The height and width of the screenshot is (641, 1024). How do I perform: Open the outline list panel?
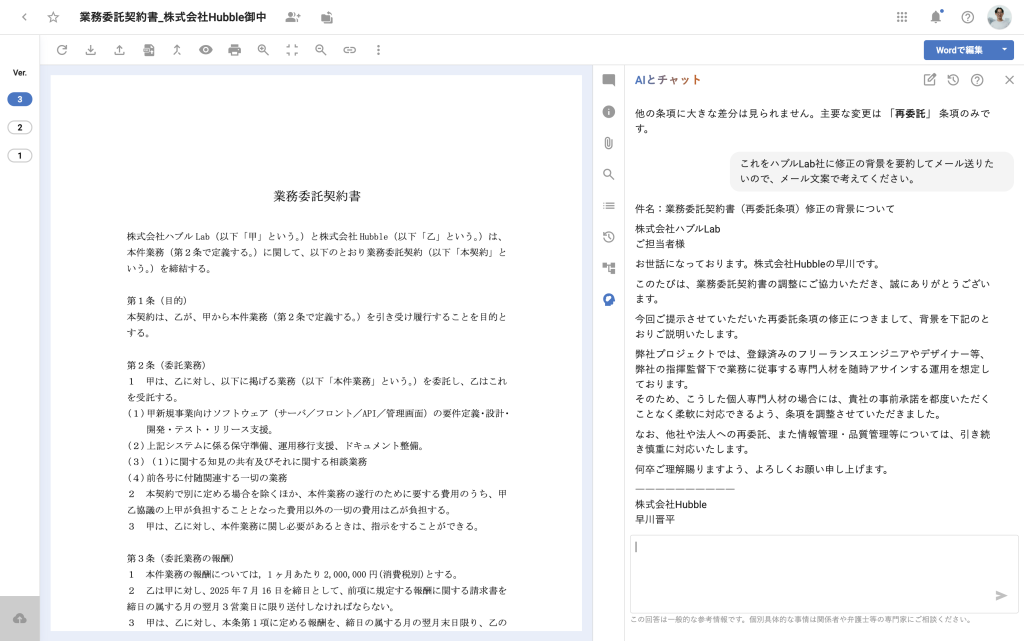click(x=609, y=206)
